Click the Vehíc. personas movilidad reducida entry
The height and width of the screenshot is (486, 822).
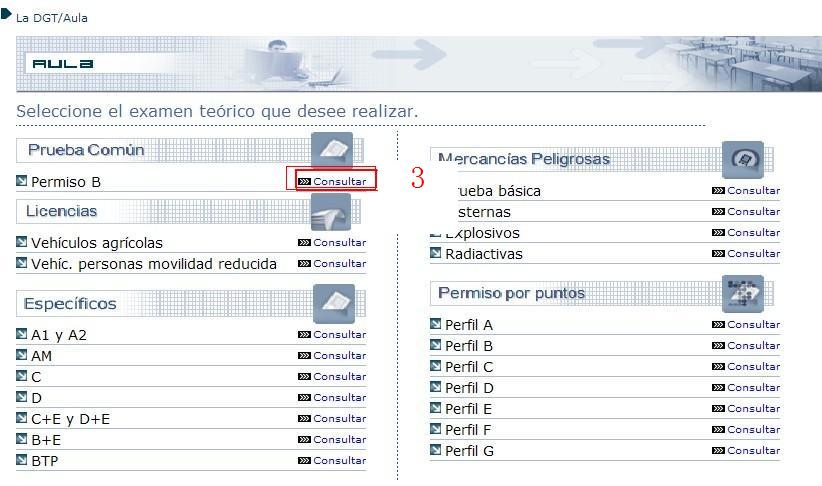(153, 264)
